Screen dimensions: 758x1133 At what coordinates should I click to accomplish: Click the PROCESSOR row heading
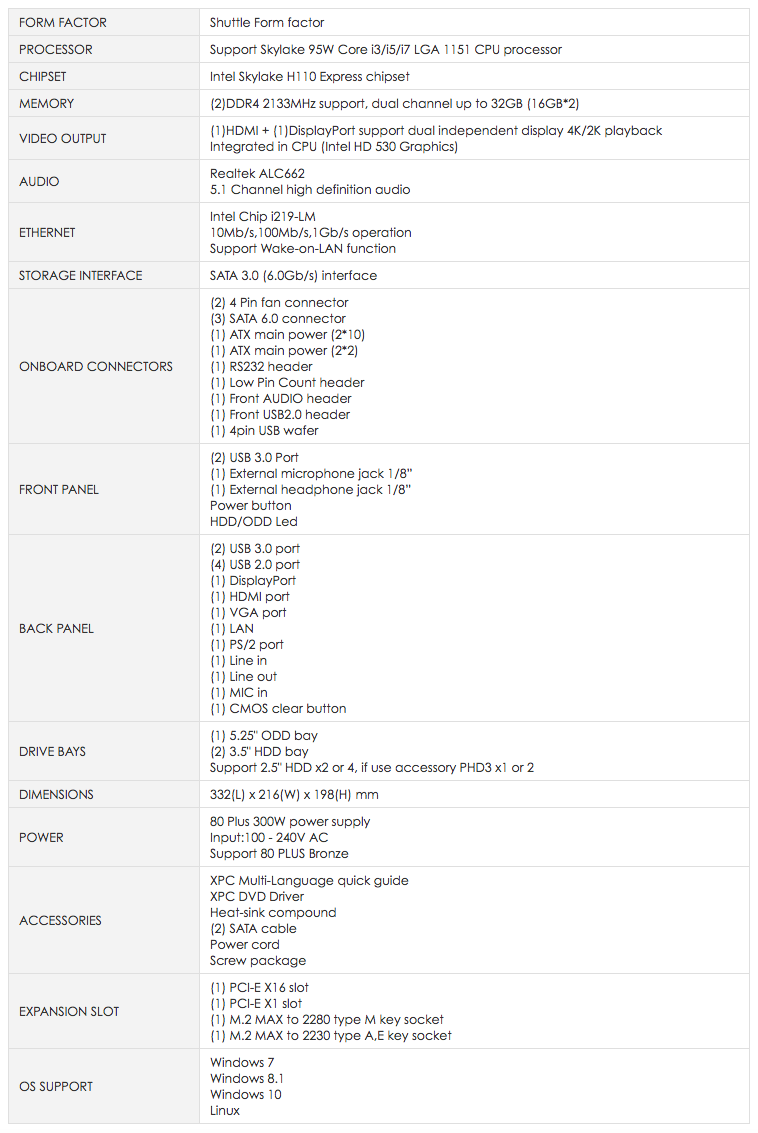(x=56, y=49)
